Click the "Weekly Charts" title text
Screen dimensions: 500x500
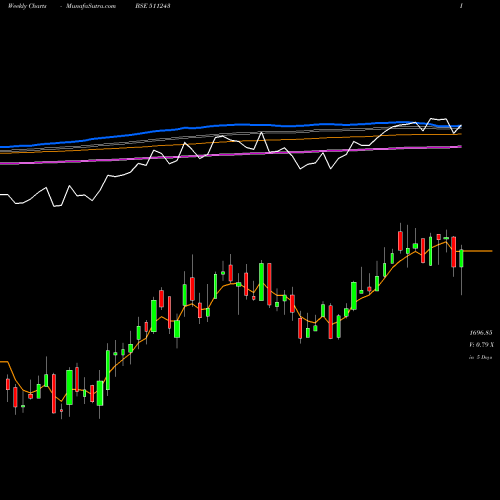(x=27, y=6)
